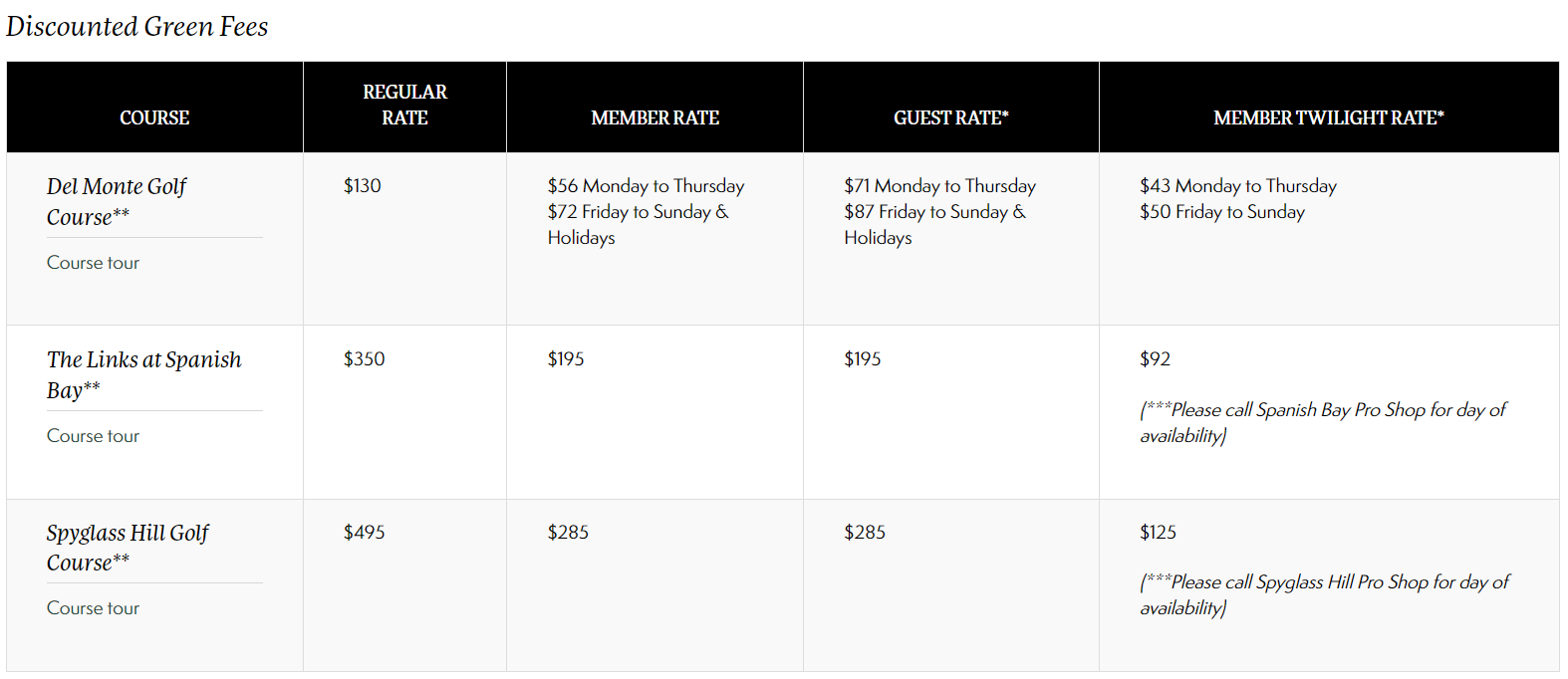Screen dimensions: 1568x679
Task: Select the $350 regular rate for Spanish Bay
Action: [365, 359]
